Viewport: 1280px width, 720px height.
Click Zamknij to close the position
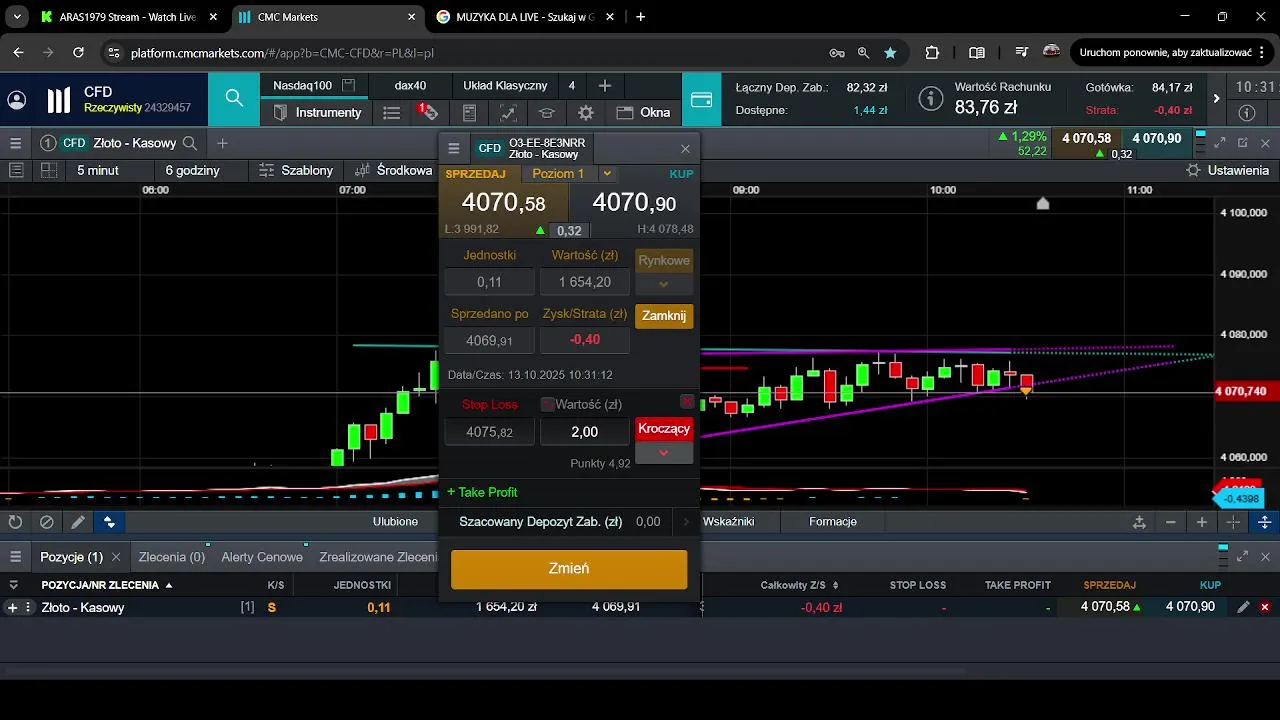(664, 316)
